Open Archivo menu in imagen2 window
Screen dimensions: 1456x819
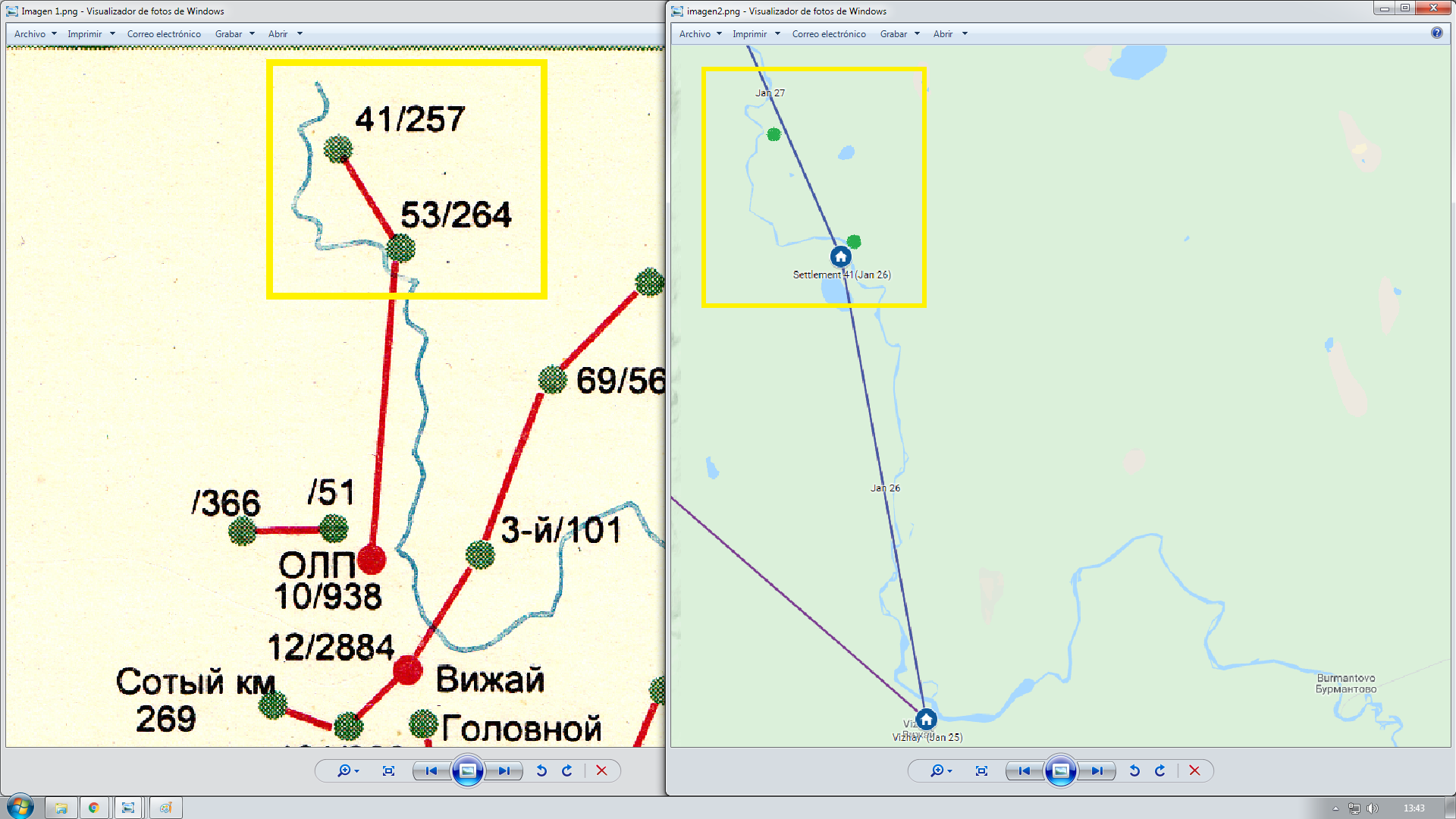click(x=700, y=34)
